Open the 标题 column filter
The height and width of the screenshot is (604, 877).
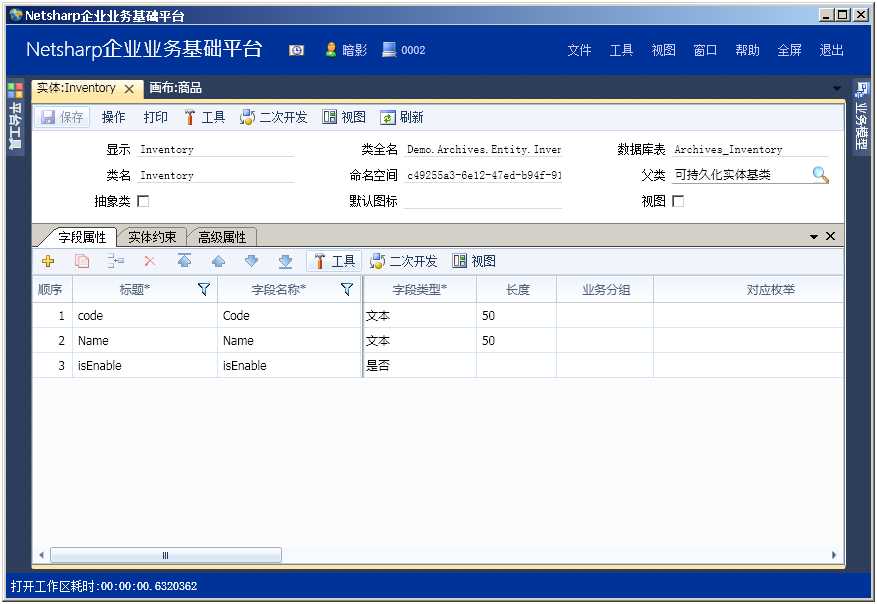pos(204,289)
